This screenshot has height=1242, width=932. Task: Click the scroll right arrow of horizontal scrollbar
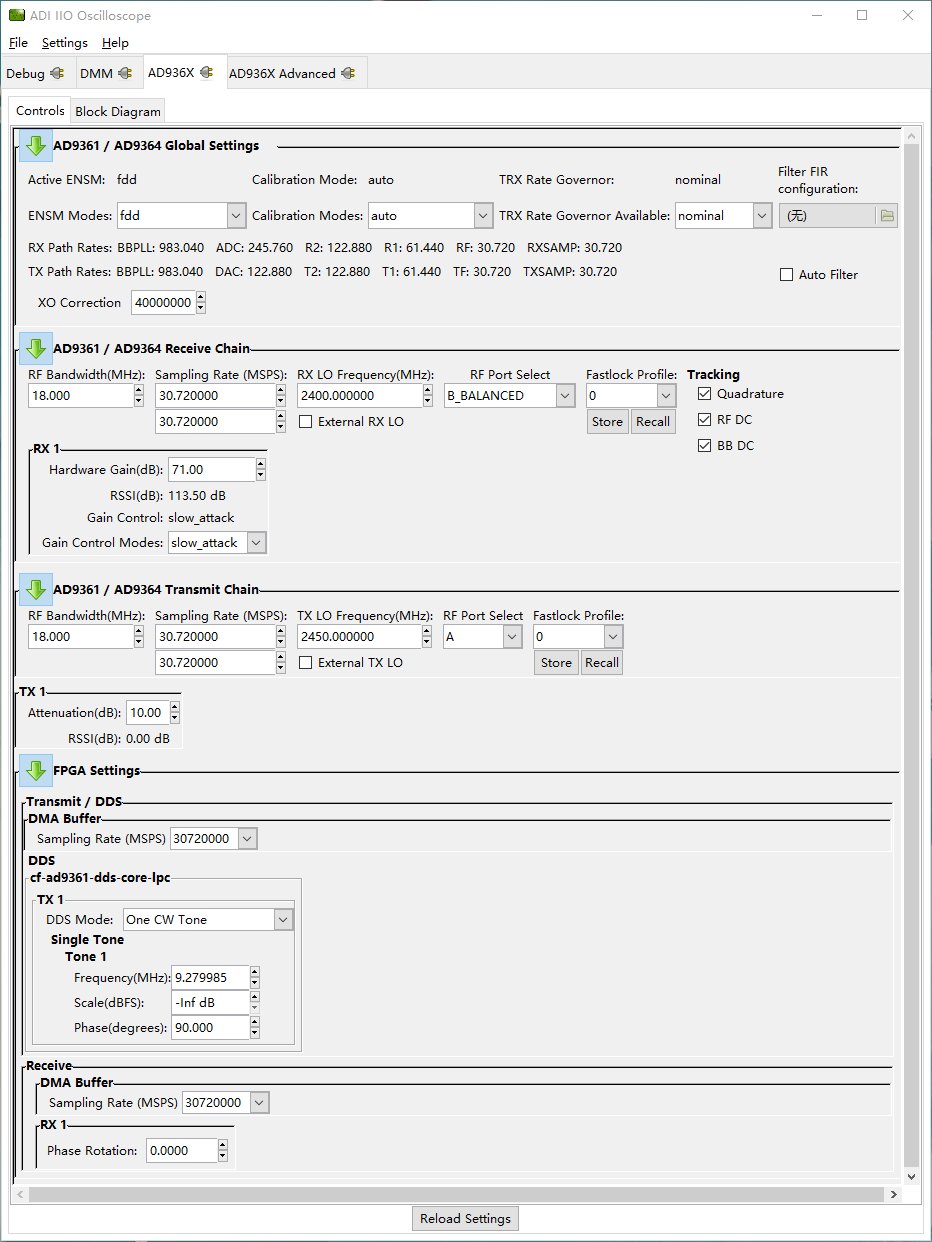point(894,1195)
